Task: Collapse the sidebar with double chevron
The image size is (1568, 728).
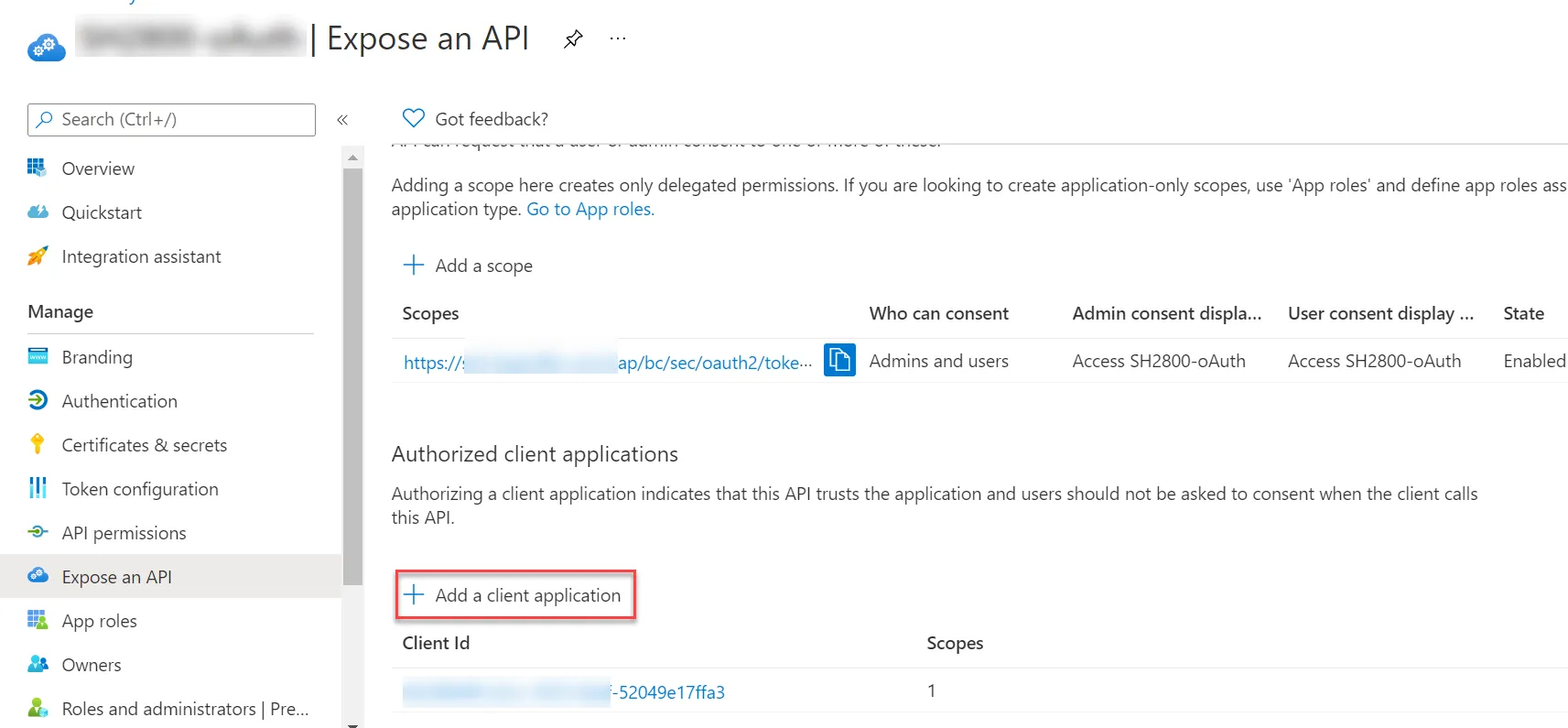Action: [x=342, y=120]
